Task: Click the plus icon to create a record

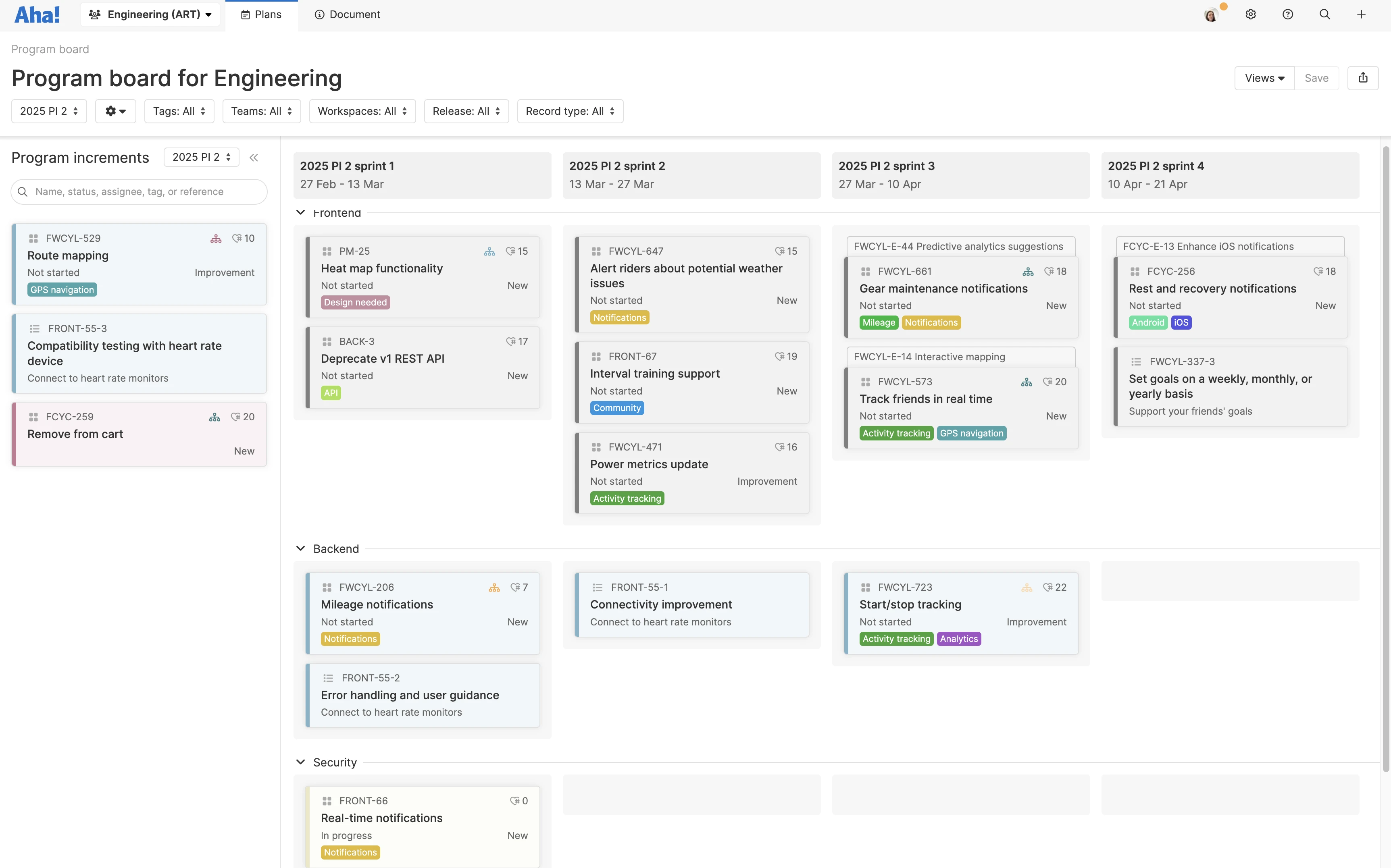Action: 1362,15
